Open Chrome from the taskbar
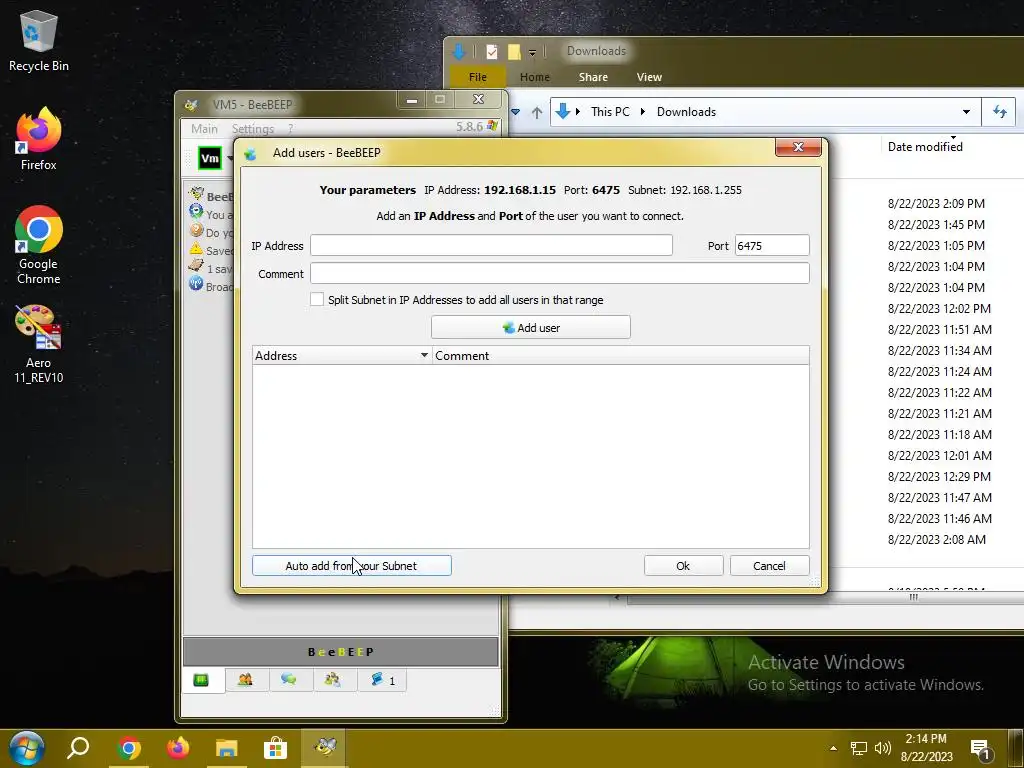The width and height of the screenshot is (1024, 768). click(x=129, y=748)
